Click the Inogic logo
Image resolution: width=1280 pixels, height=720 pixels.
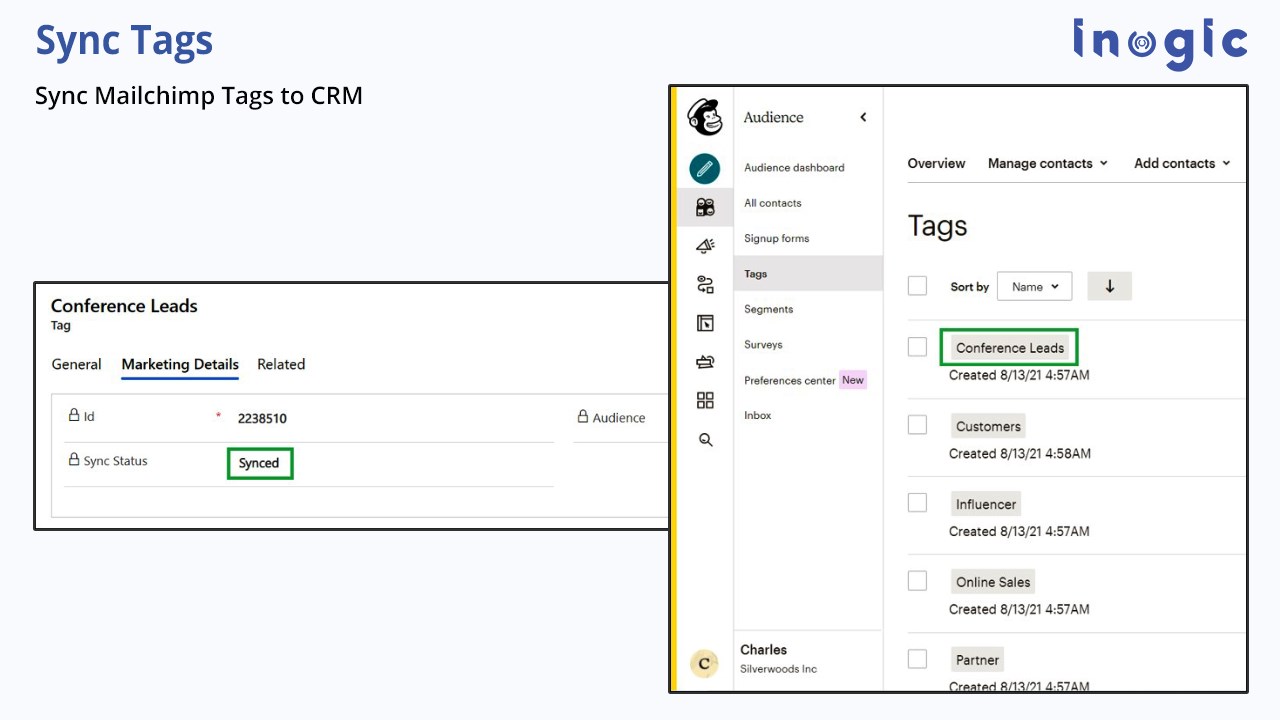click(x=1160, y=44)
